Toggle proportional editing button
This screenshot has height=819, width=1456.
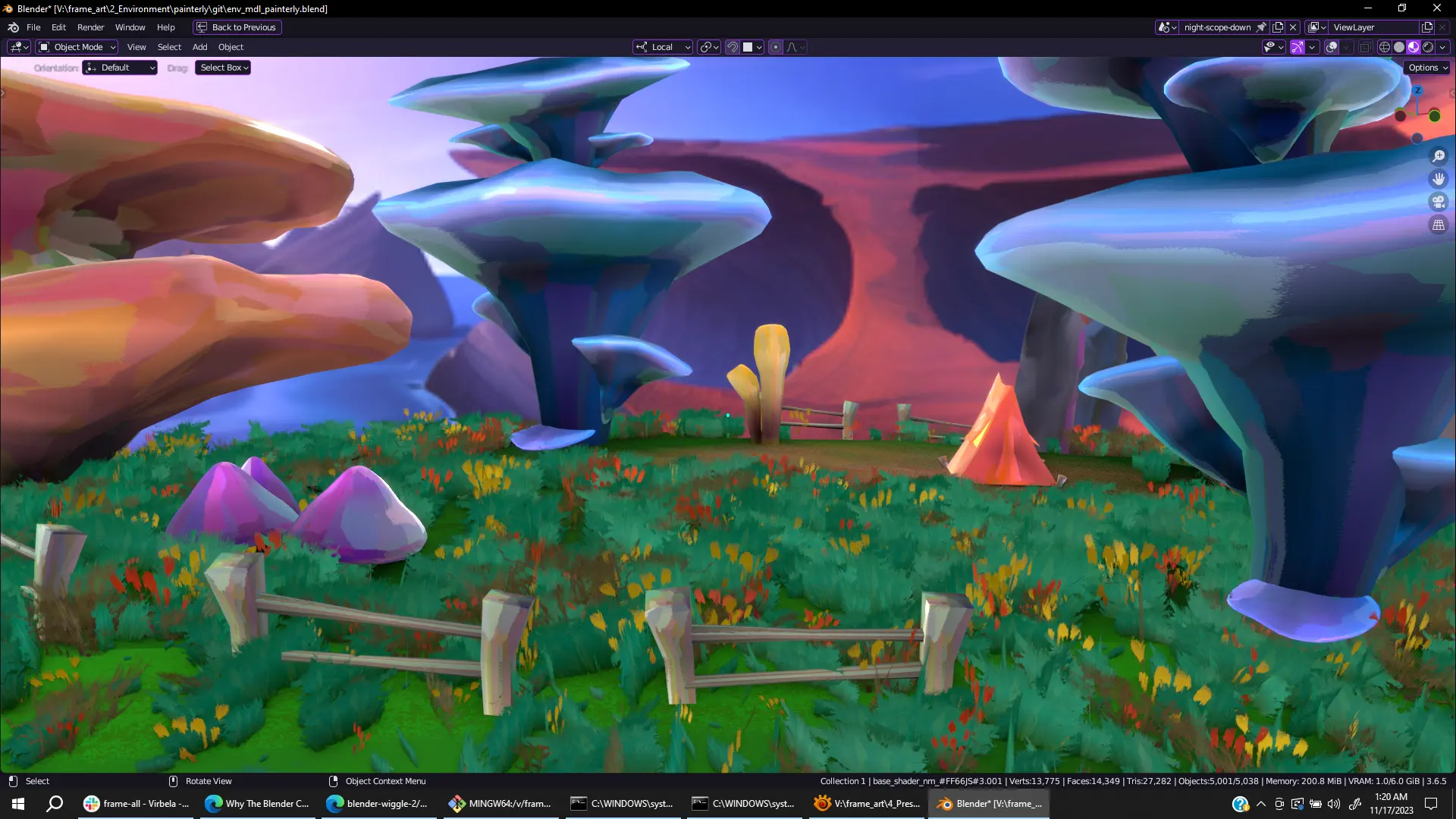click(x=775, y=47)
